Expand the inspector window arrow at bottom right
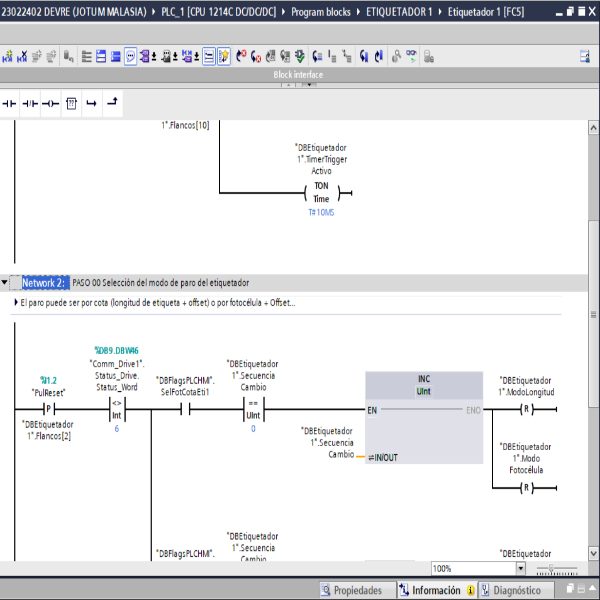The width and height of the screenshot is (600, 600). pyautogui.click(x=593, y=588)
